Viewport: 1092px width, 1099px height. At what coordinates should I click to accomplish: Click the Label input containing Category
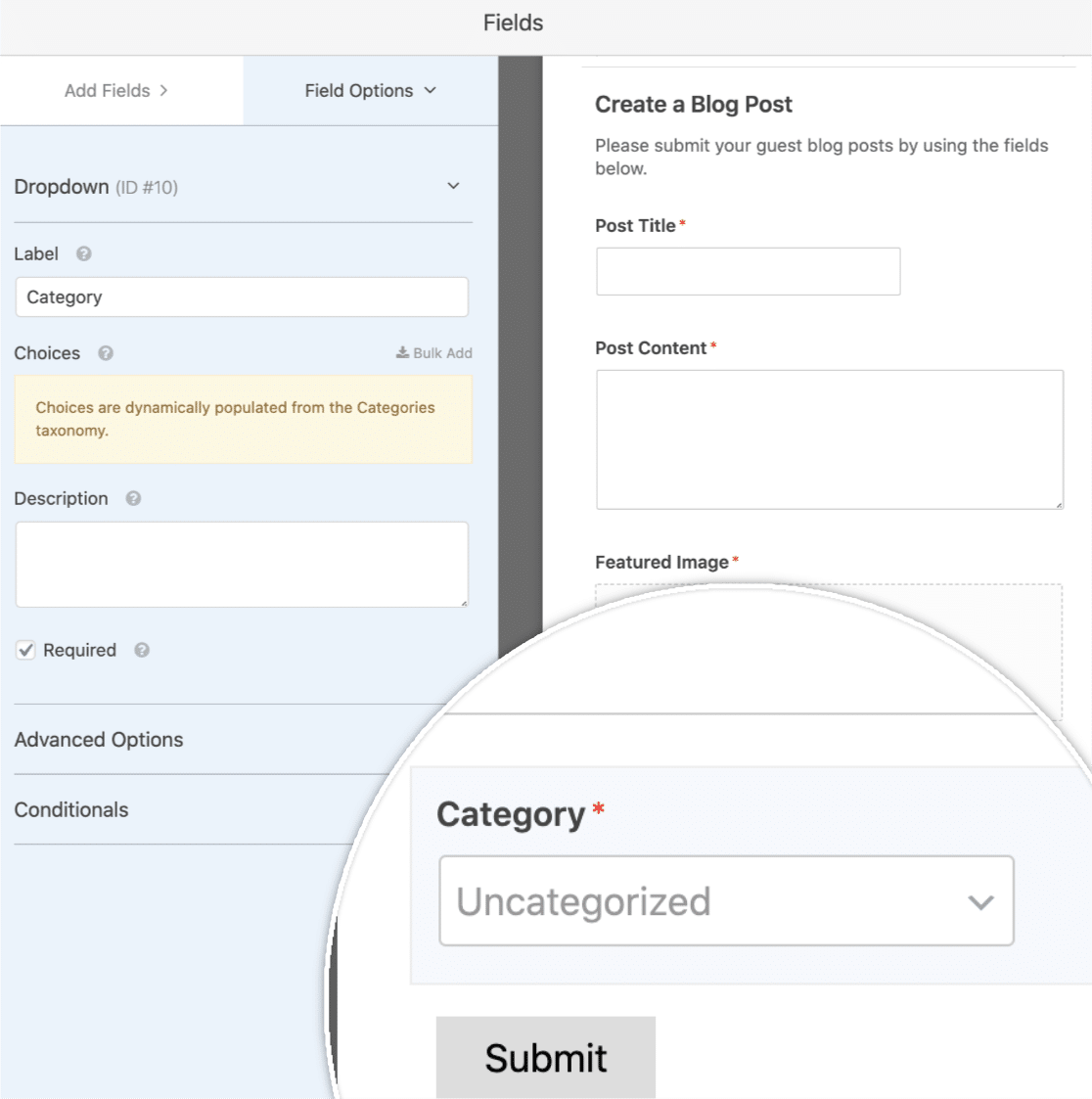click(x=242, y=298)
